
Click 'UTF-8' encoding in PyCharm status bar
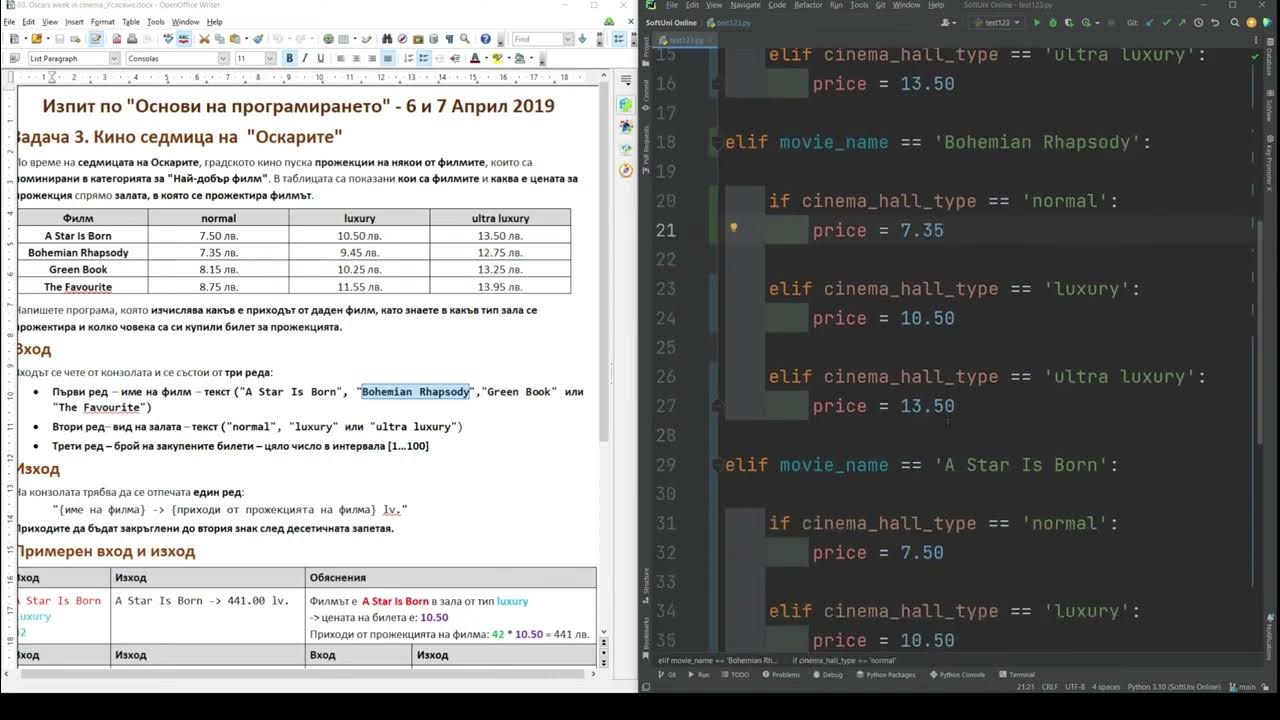point(1075,687)
